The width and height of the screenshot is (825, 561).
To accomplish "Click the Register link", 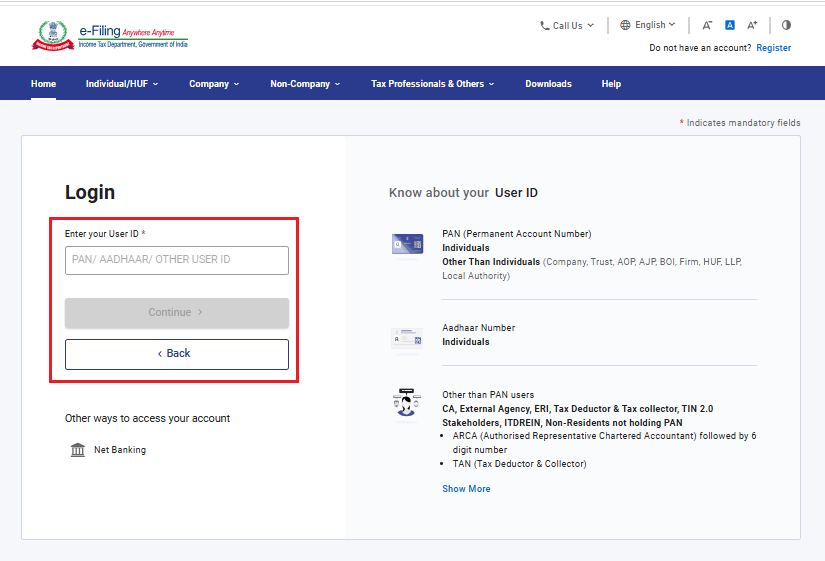I will pos(773,48).
